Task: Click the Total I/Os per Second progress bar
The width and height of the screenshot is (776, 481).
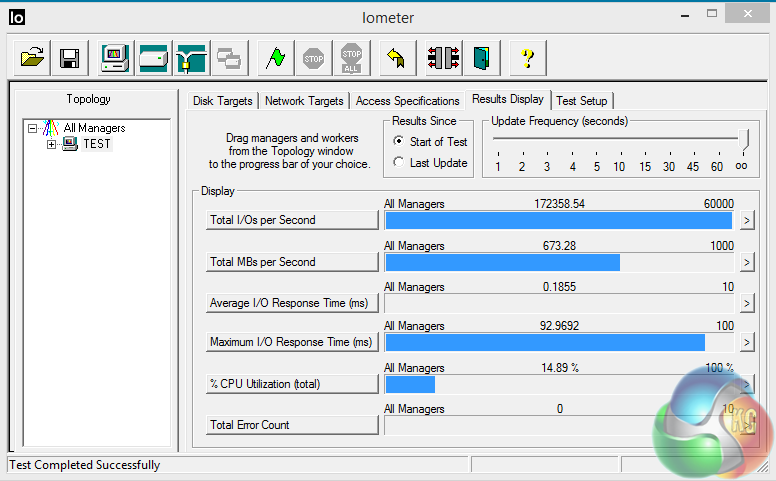Action: point(559,220)
